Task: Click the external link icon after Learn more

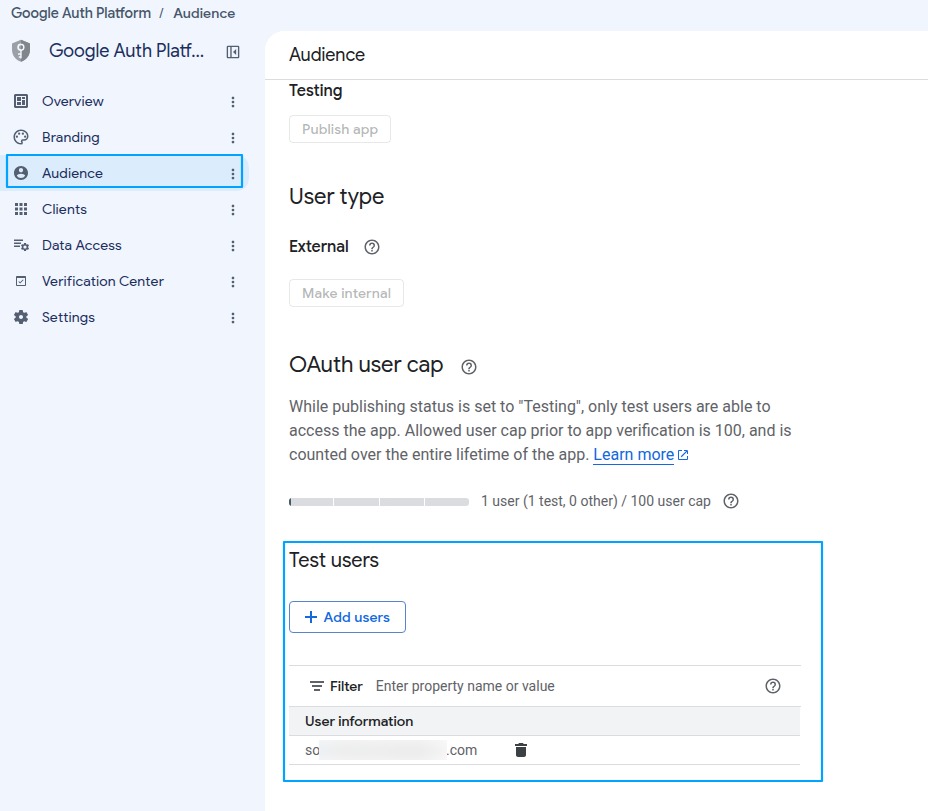Action: [x=683, y=455]
